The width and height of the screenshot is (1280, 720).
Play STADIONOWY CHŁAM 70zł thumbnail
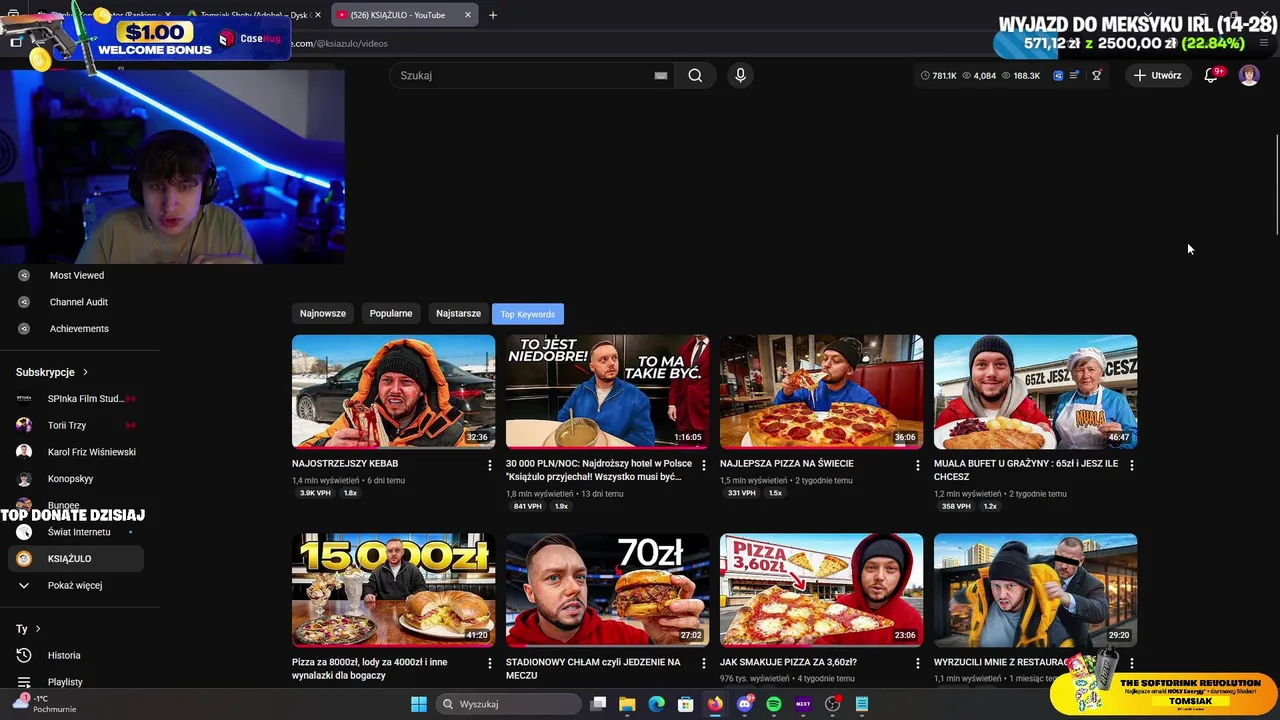pos(607,590)
